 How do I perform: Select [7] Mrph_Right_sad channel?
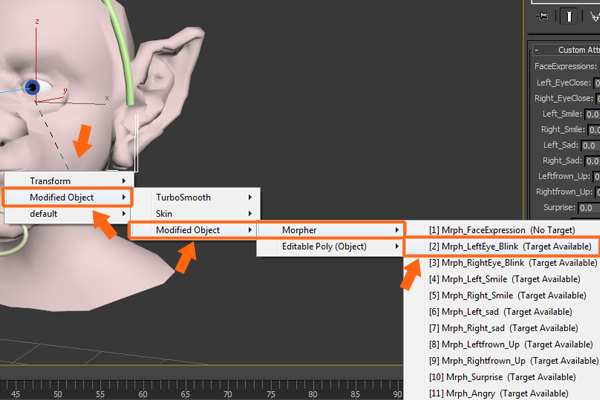[502, 328]
